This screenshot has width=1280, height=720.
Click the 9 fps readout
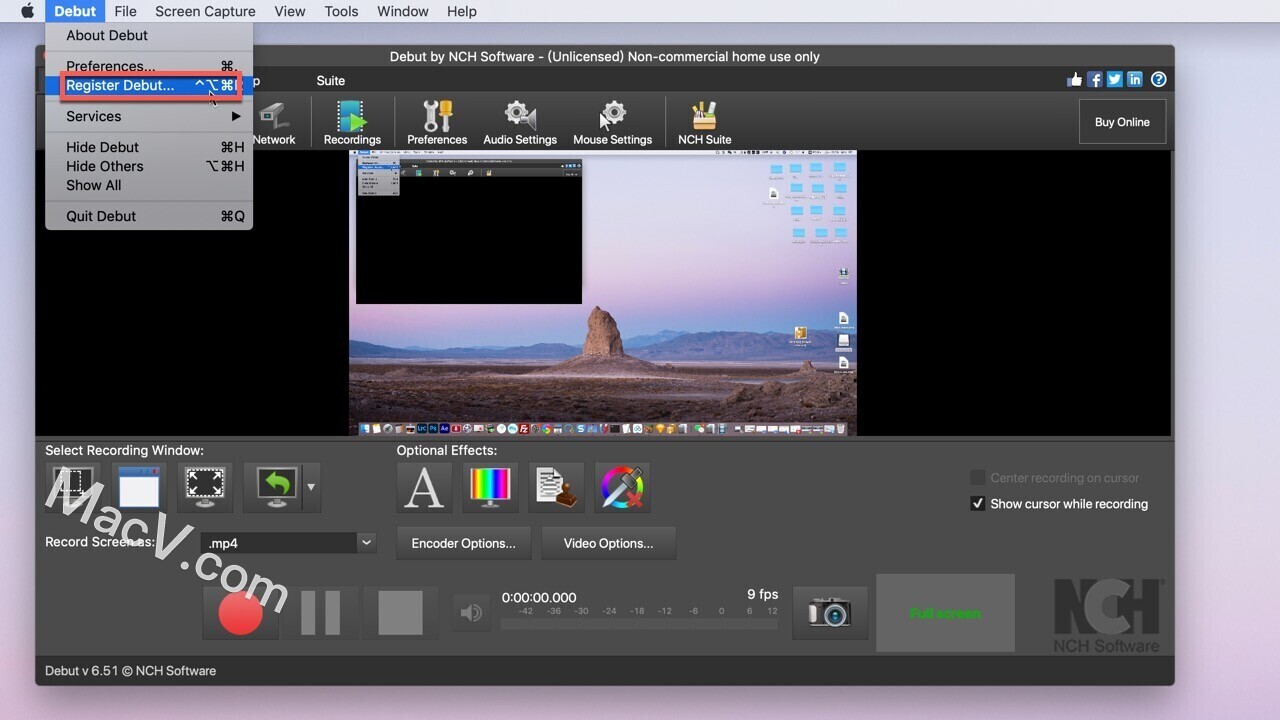(762, 594)
